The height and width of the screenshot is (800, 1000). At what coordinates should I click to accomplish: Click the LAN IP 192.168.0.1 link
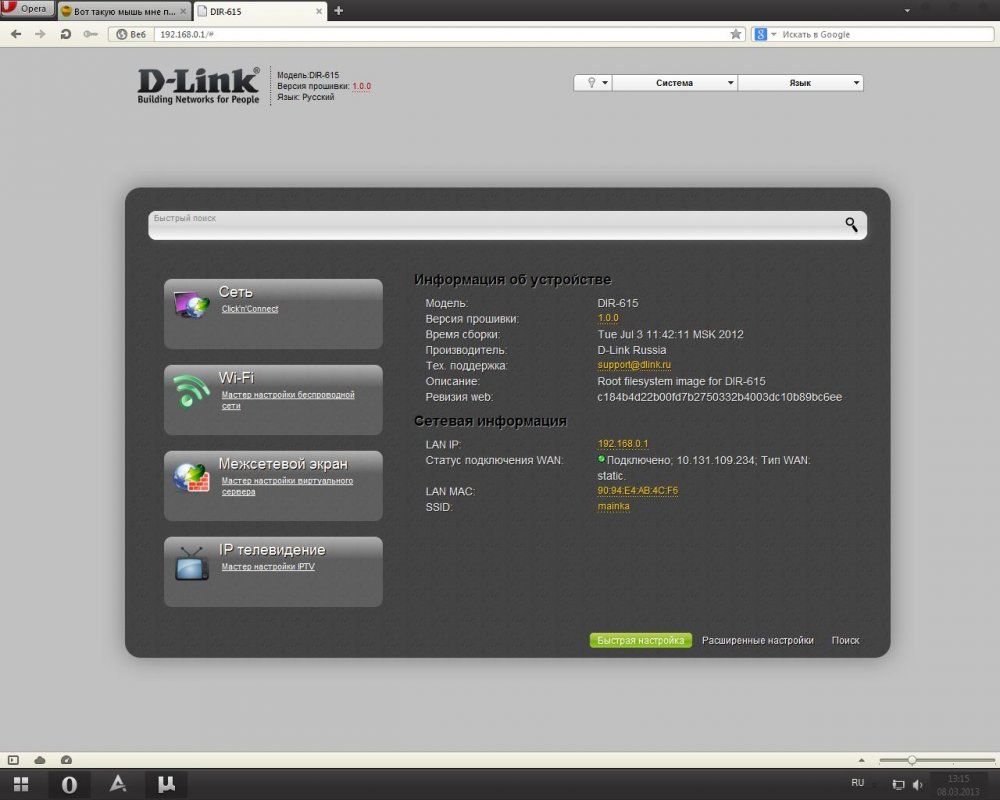tap(622, 443)
